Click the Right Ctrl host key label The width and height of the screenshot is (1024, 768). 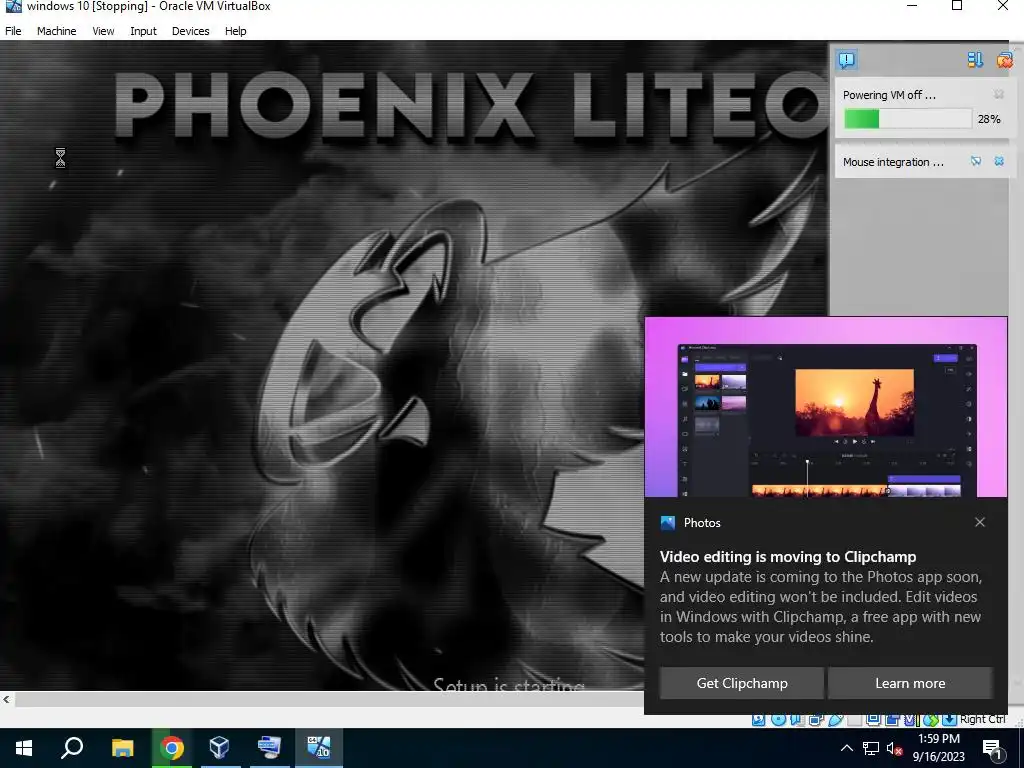pyautogui.click(x=983, y=719)
